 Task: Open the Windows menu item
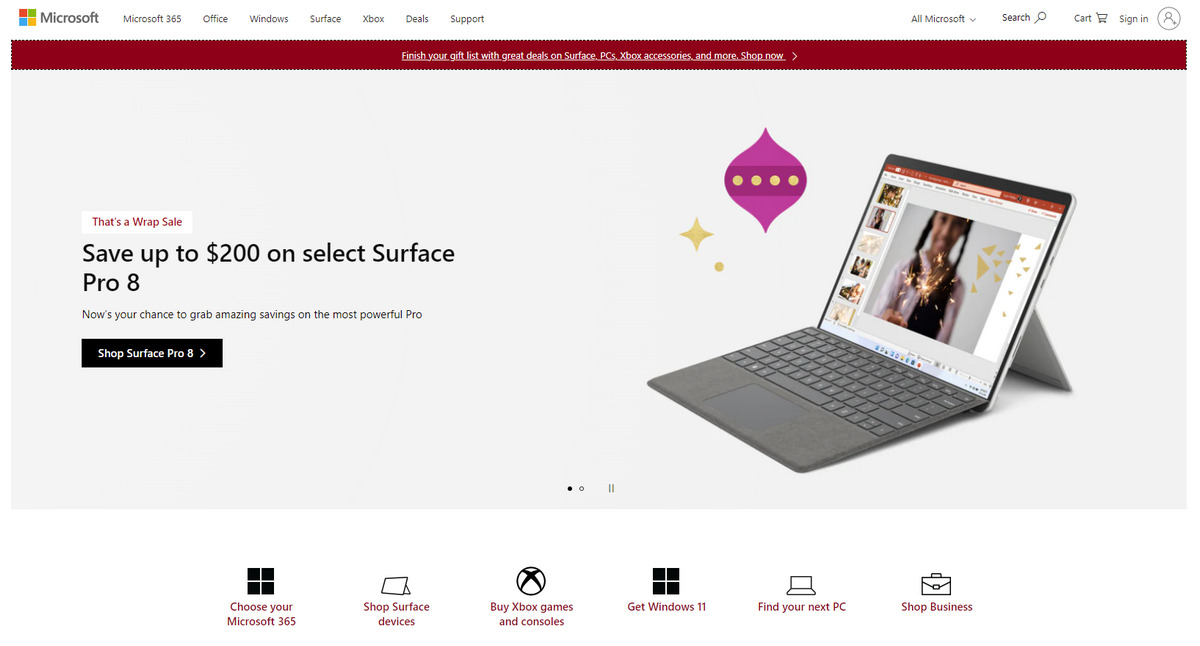click(x=269, y=19)
